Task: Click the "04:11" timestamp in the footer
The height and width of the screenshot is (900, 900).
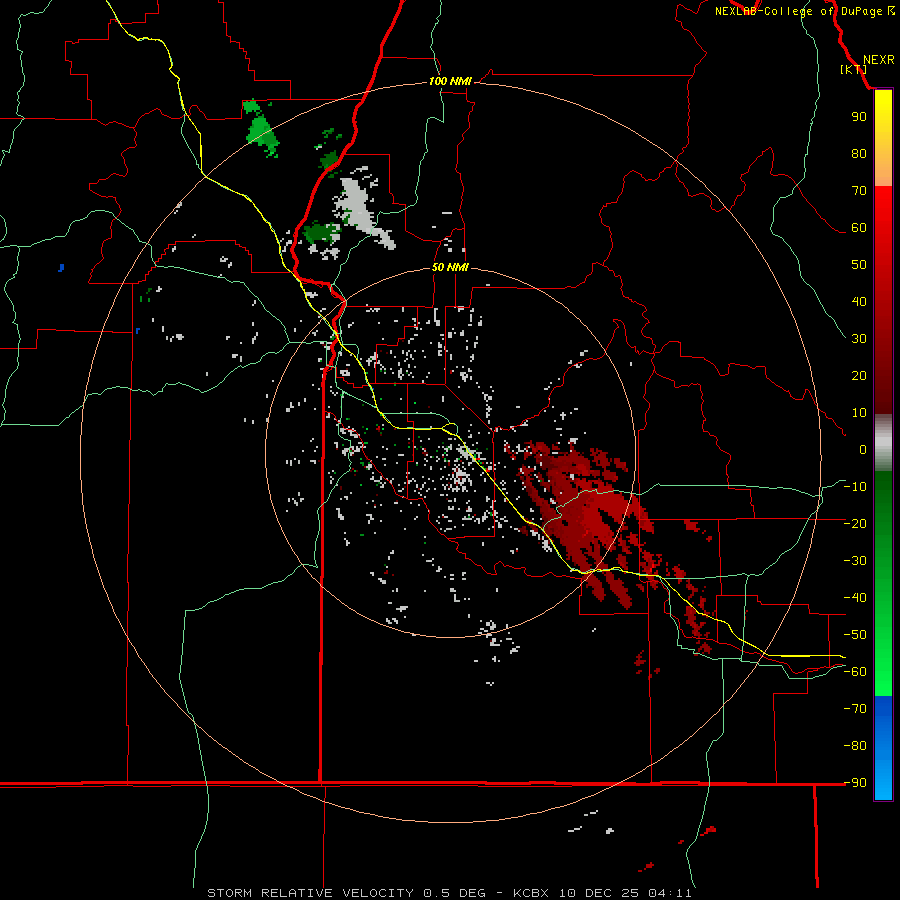Action: point(670,893)
